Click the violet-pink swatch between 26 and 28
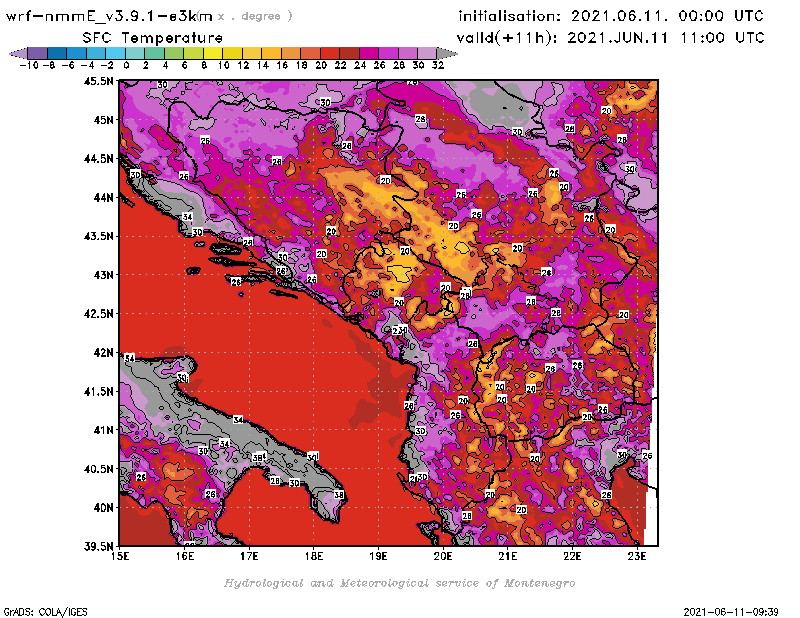This screenshot has width=800, height=618. (388, 54)
